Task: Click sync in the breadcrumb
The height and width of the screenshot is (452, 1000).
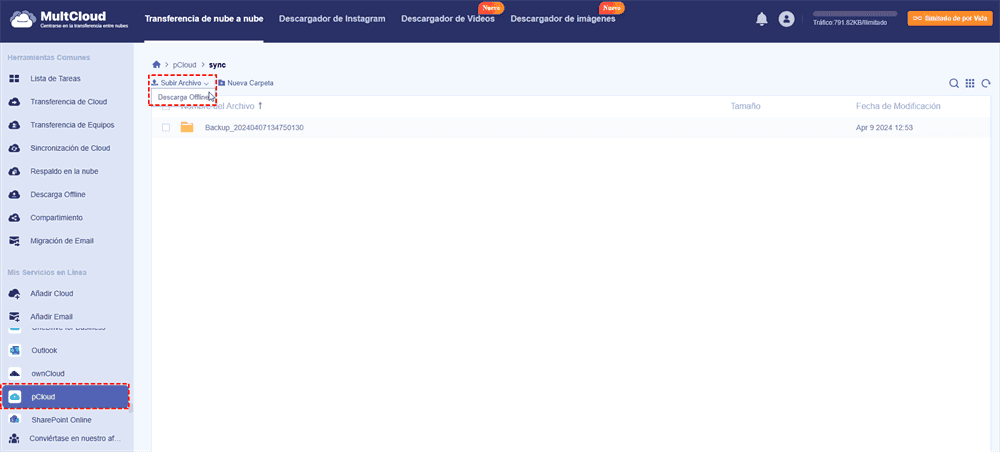Action: click(x=217, y=65)
